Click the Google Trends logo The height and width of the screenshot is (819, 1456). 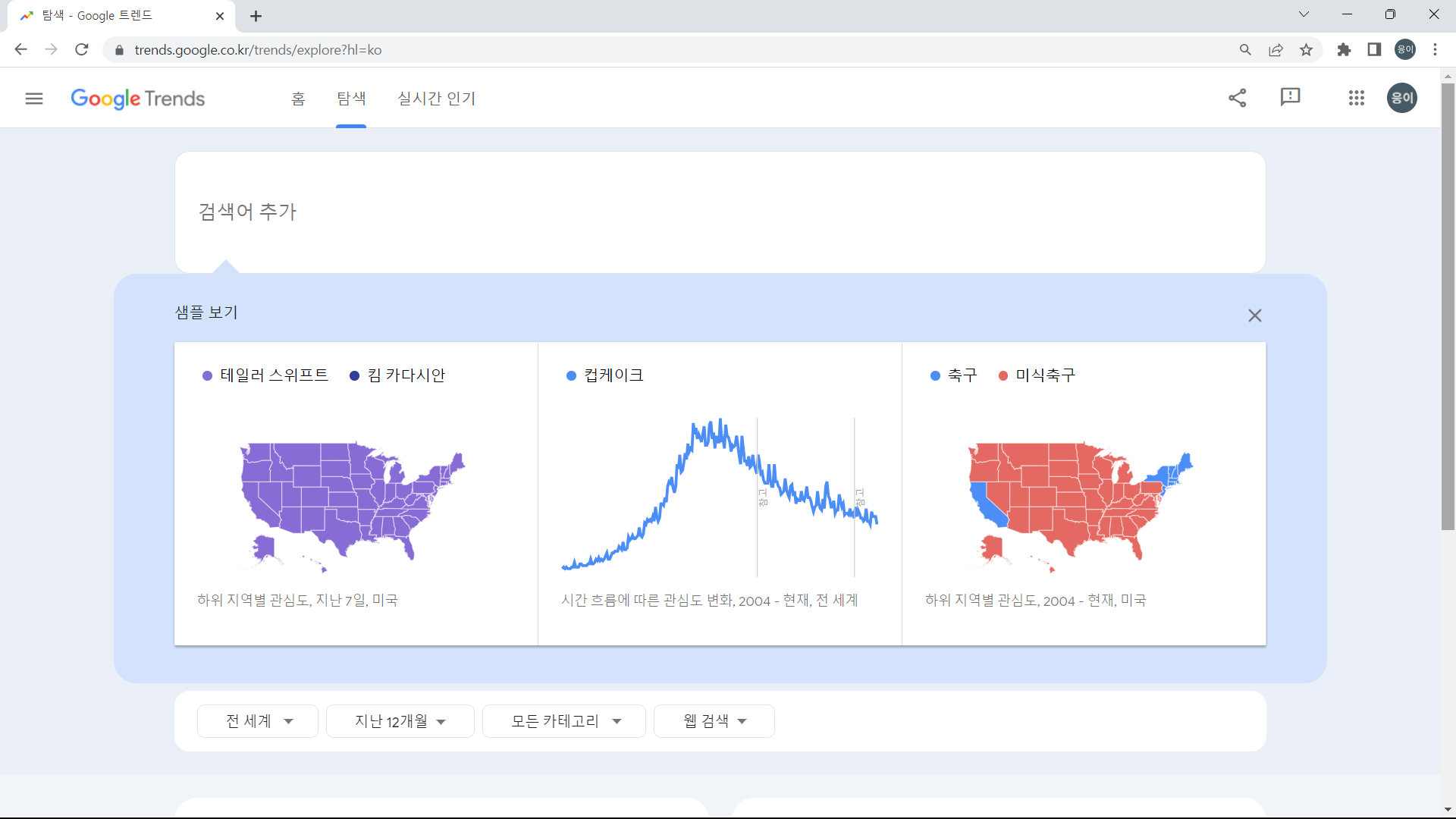pyautogui.click(x=137, y=99)
